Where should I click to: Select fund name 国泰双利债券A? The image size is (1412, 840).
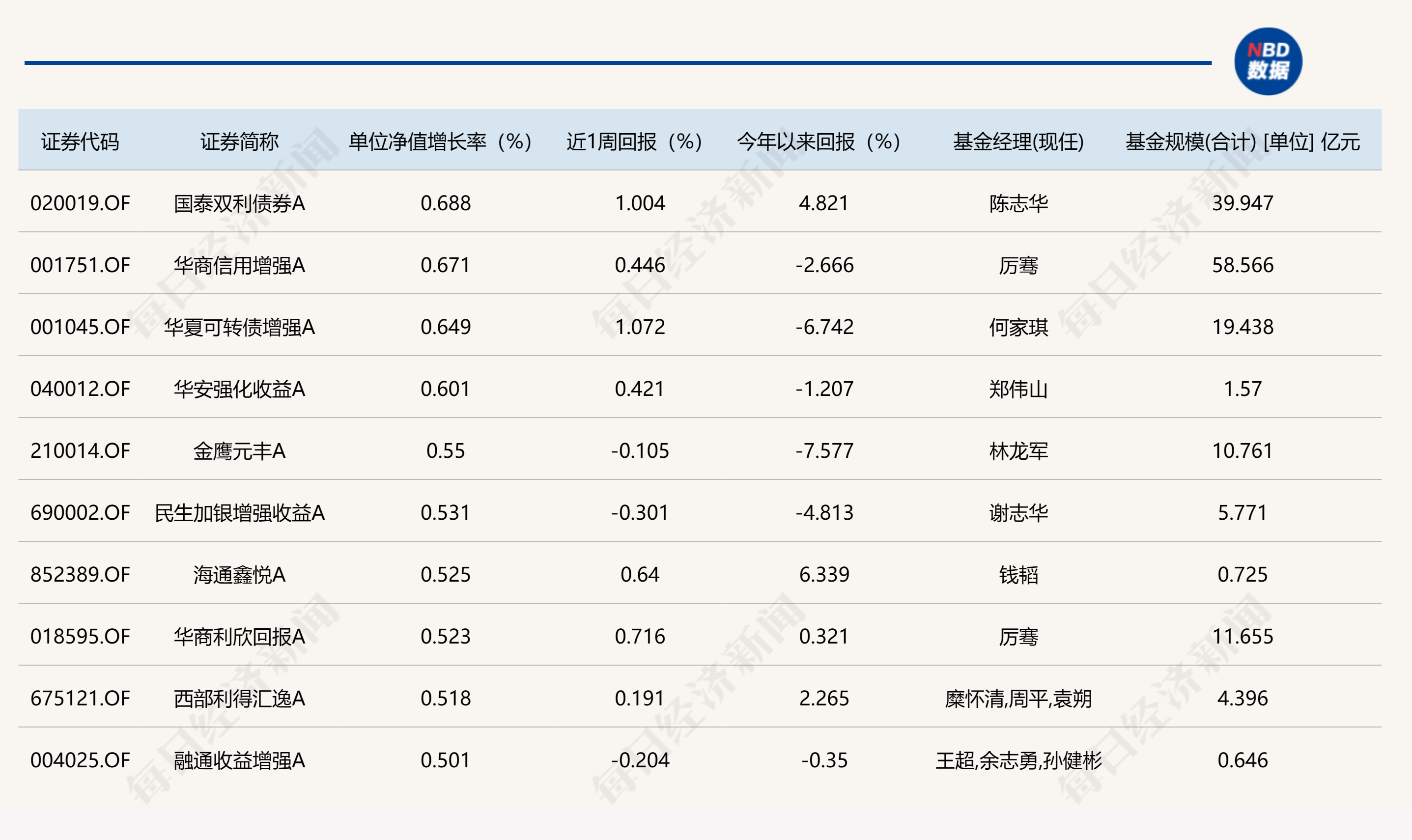[x=239, y=203]
